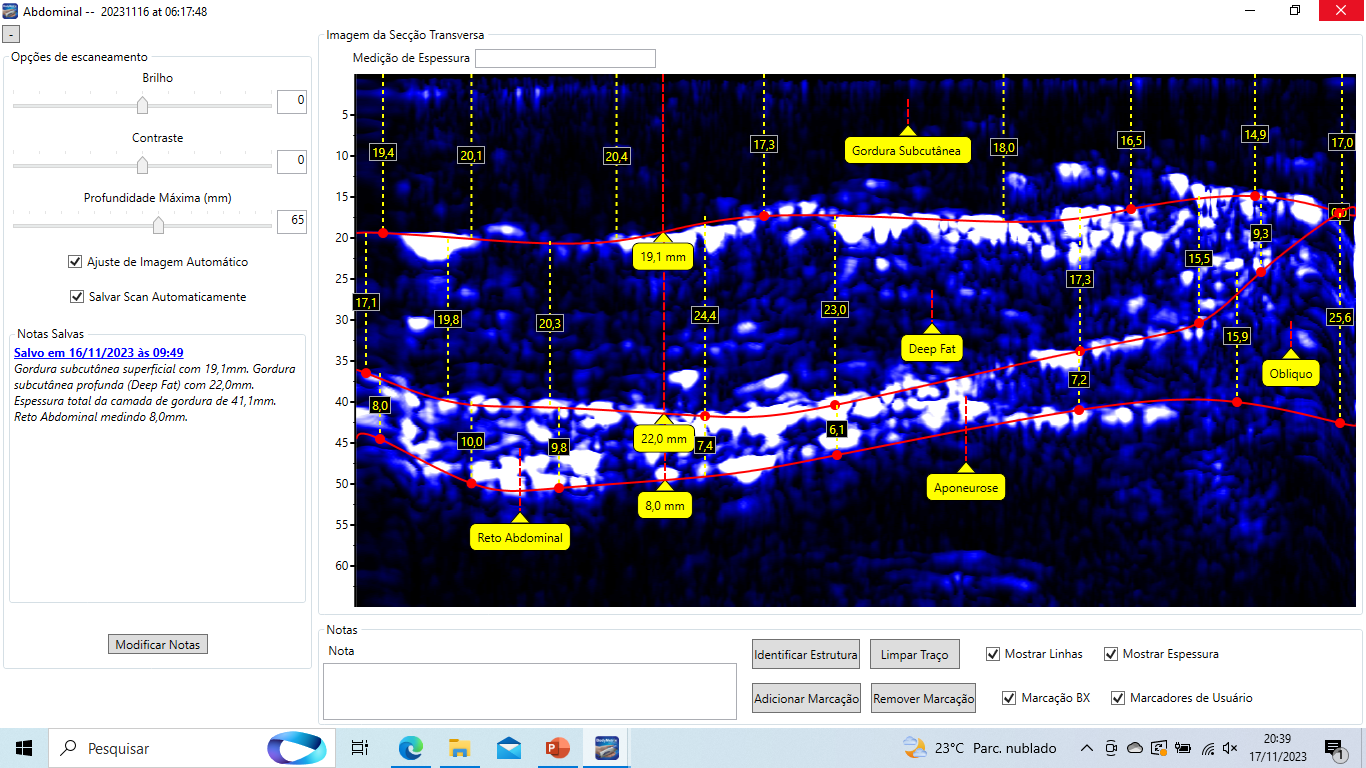Select the Reto Abdominal marker label
1366x768 pixels.
point(519,537)
